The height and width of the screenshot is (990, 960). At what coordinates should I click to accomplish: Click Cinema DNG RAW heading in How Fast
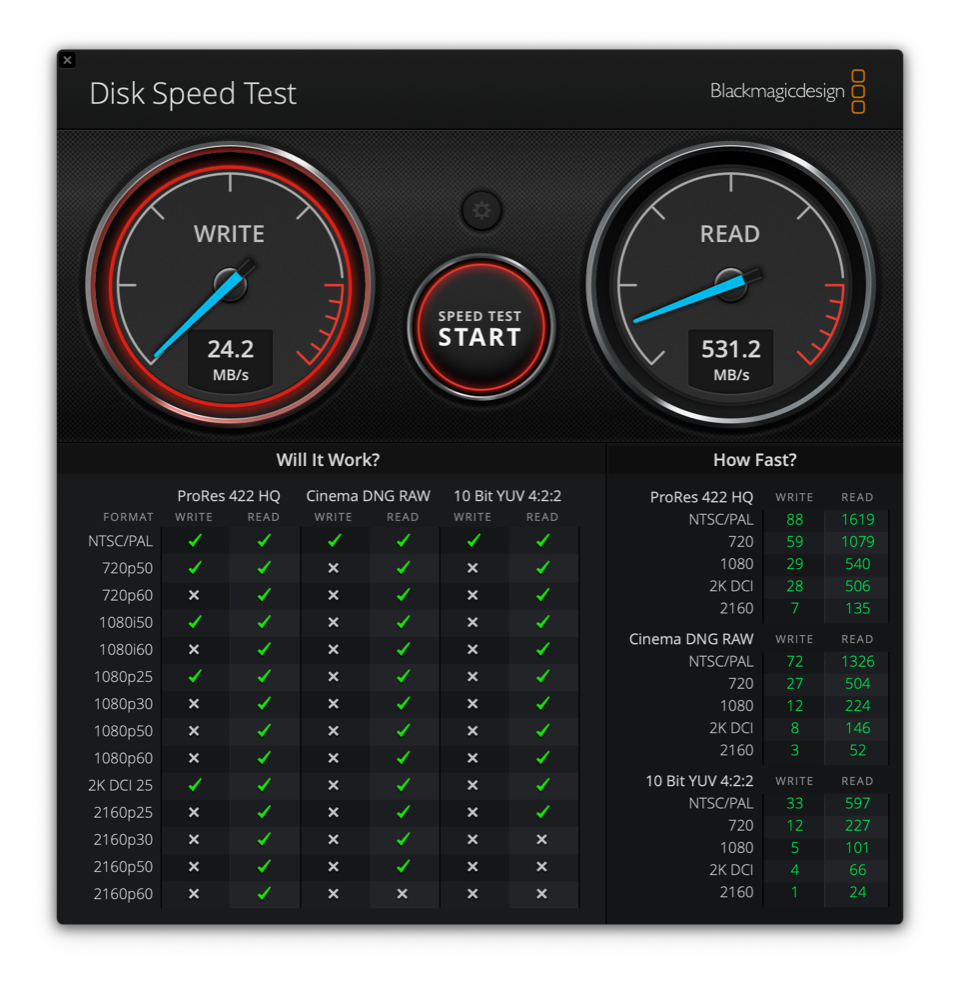[x=691, y=639]
